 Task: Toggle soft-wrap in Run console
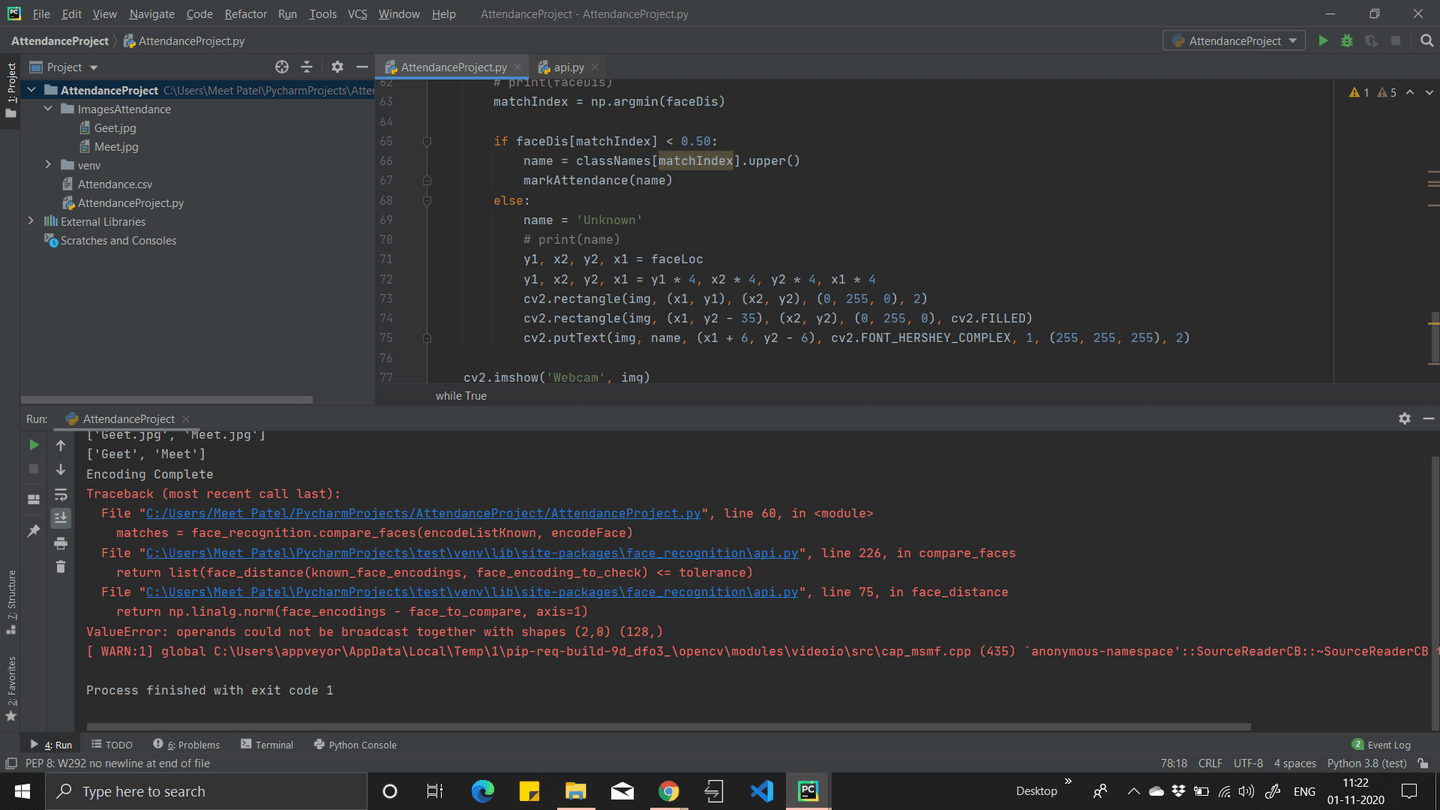point(61,494)
